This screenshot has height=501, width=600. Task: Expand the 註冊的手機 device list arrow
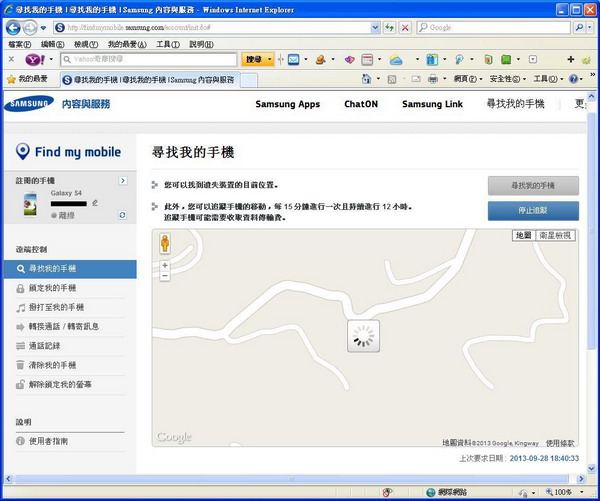point(122,180)
